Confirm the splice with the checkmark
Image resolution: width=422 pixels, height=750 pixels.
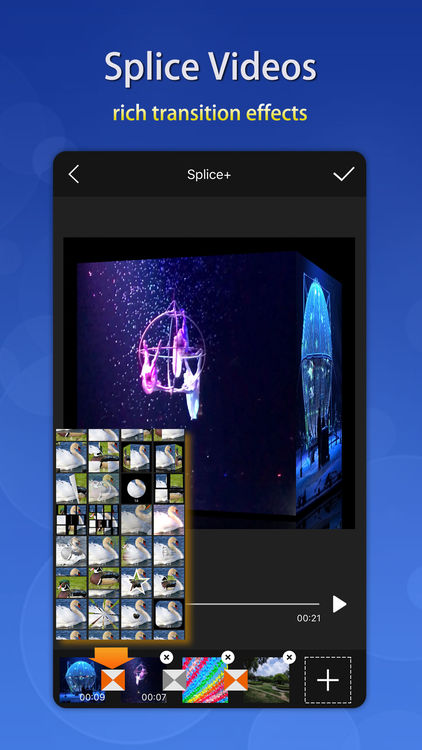click(344, 174)
